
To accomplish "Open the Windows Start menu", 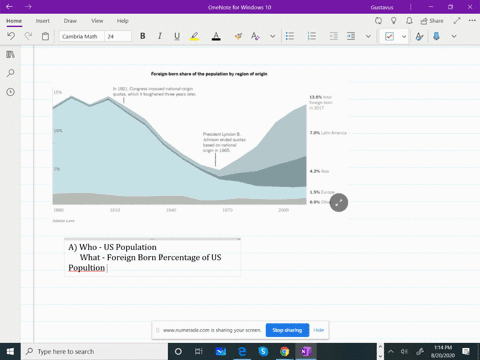I will pyautogui.click(x=10, y=351).
